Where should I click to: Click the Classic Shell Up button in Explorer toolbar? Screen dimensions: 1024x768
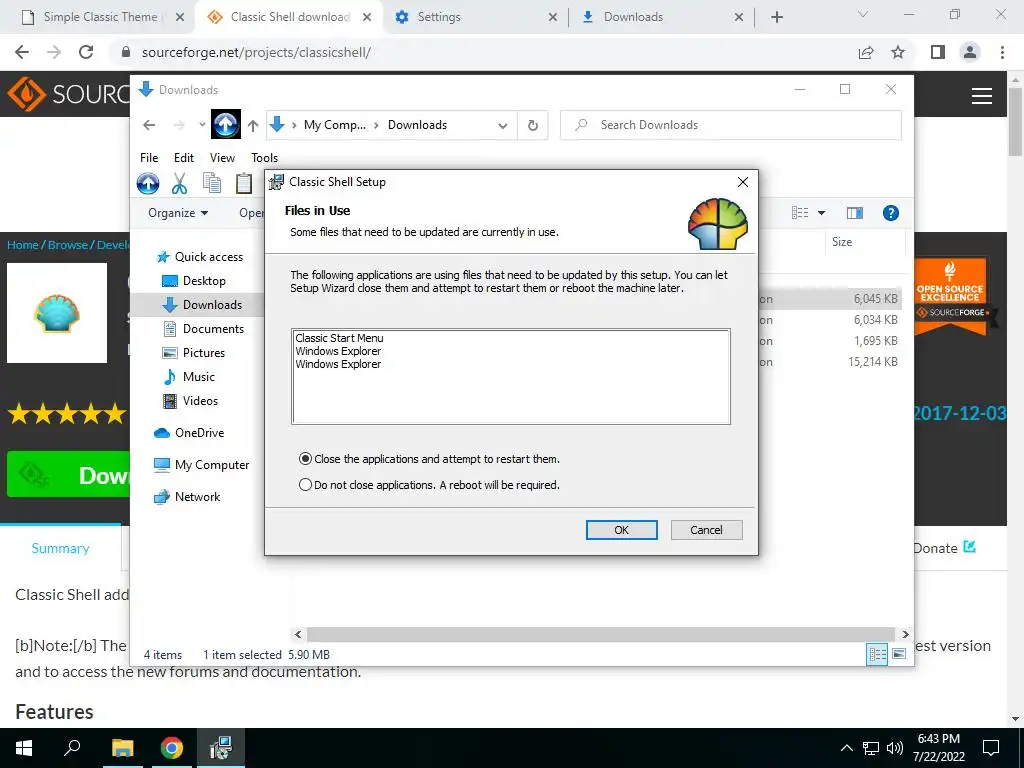point(148,184)
